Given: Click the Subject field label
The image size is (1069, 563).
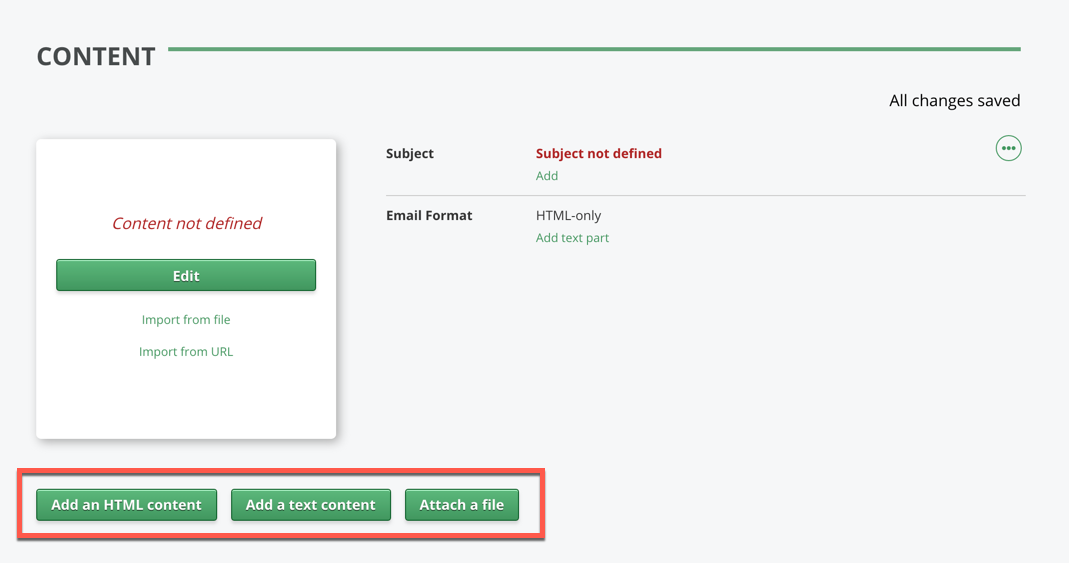Looking at the screenshot, I should [410, 154].
